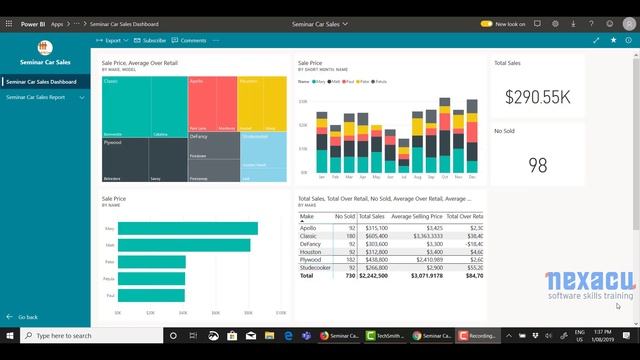Open the help question mark icon
This screenshot has height=360, width=640.
tap(591, 24)
